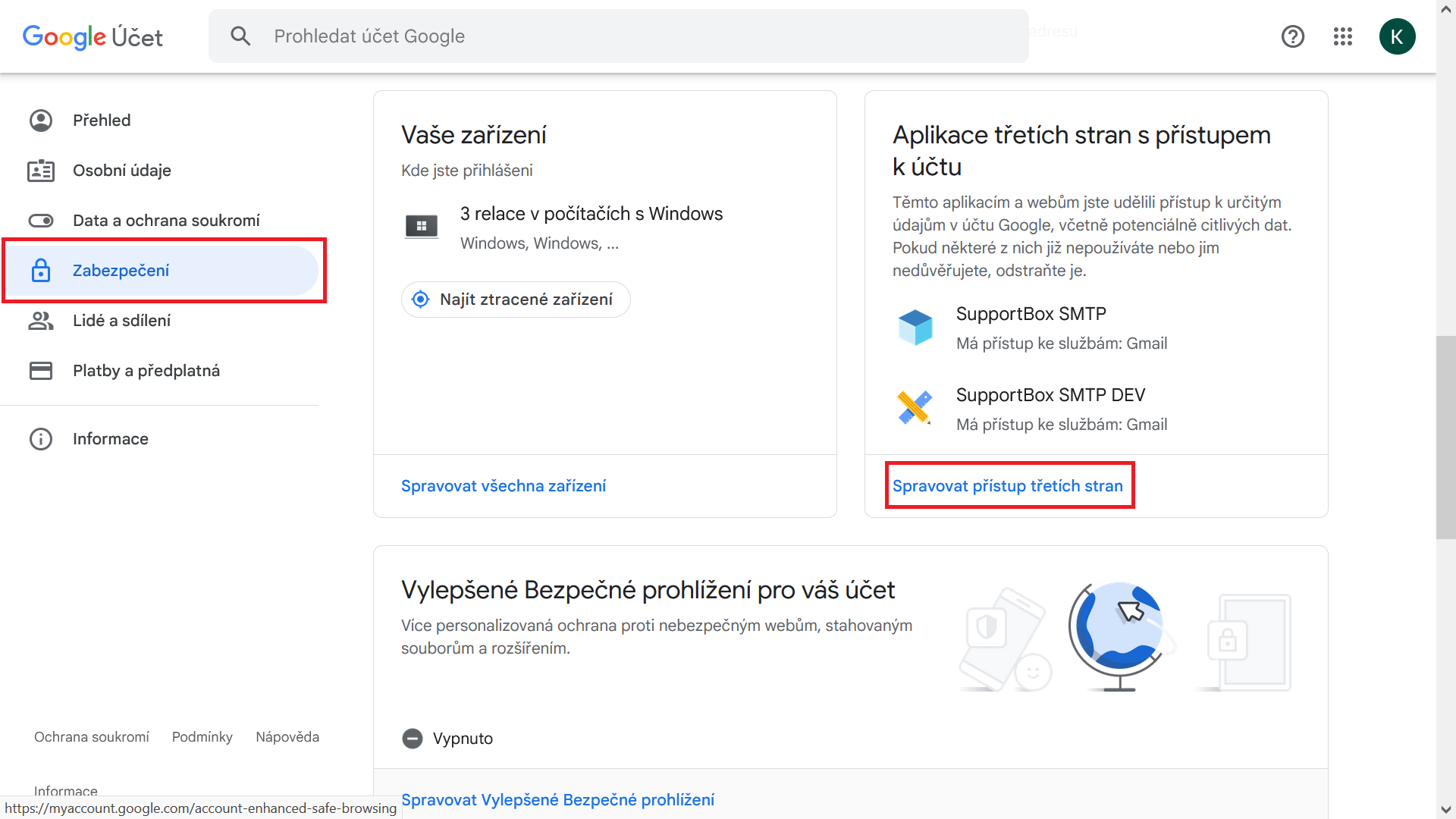This screenshot has width=1456, height=819.
Task: Open Spravovat přístup třetích stran link
Action: 1008,486
